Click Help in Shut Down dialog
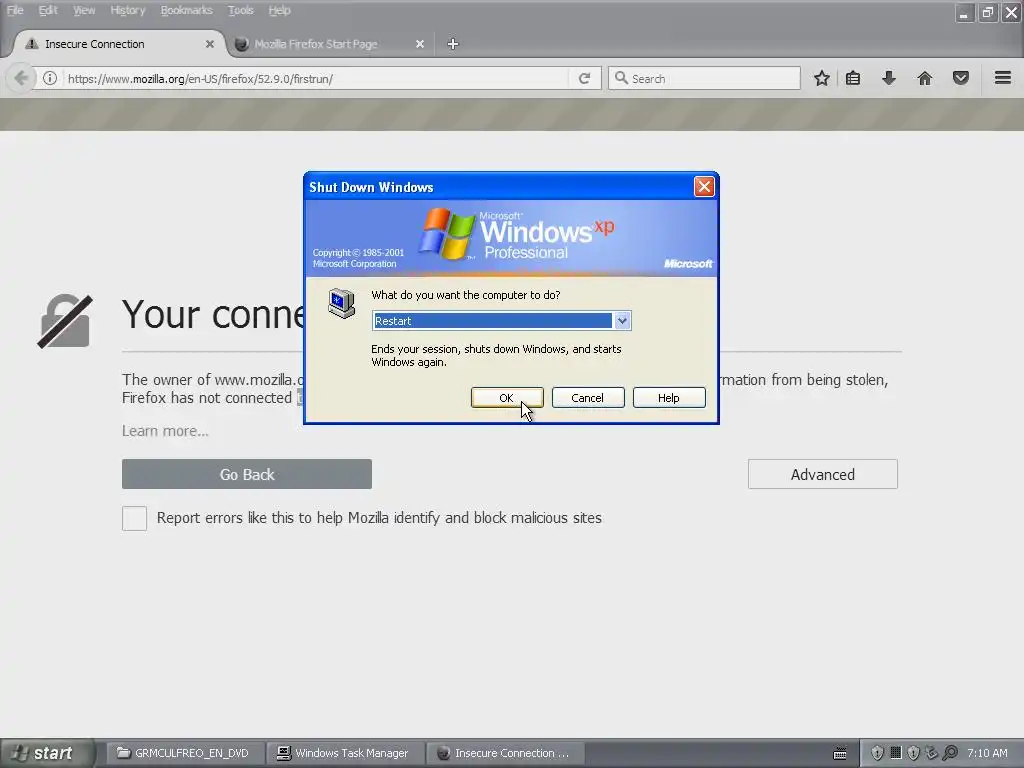Screen dimensions: 1024x768 [x=669, y=398]
